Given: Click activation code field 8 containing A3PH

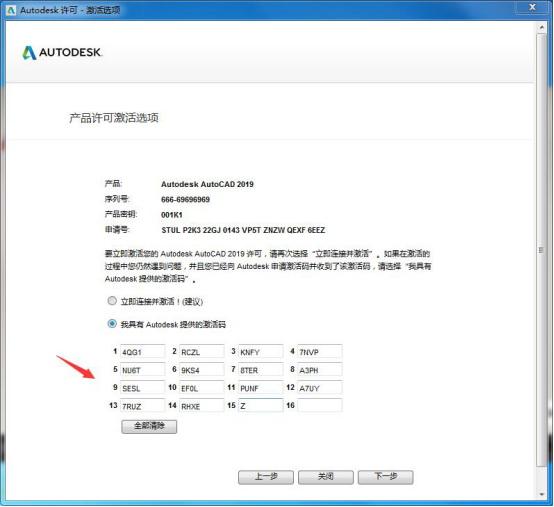Looking at the screenshot, I should [x=320, y=370].
